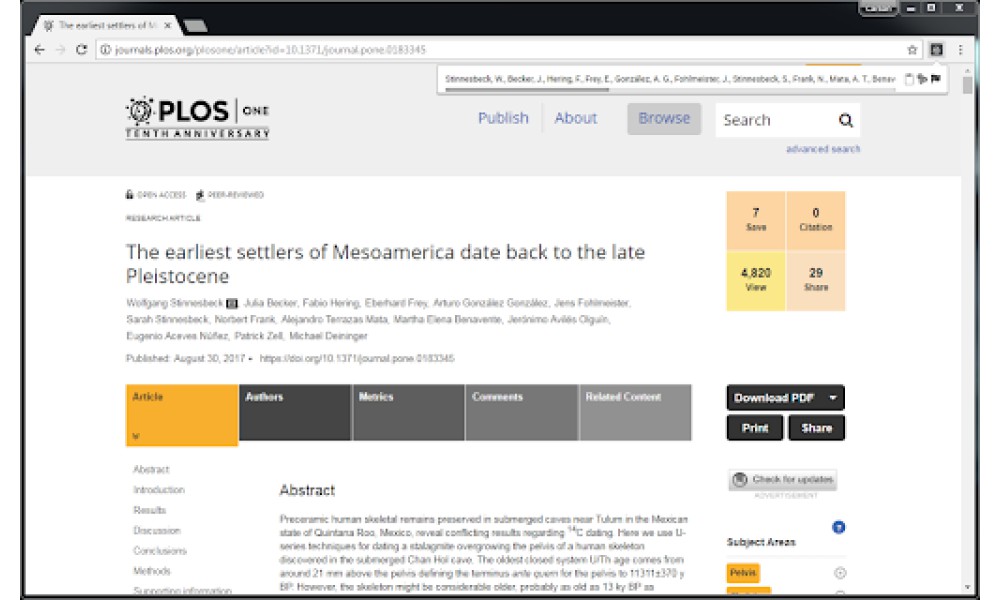Click the Pelvis subject tag
The image size is (1000, 600).
tap(743, 573)
